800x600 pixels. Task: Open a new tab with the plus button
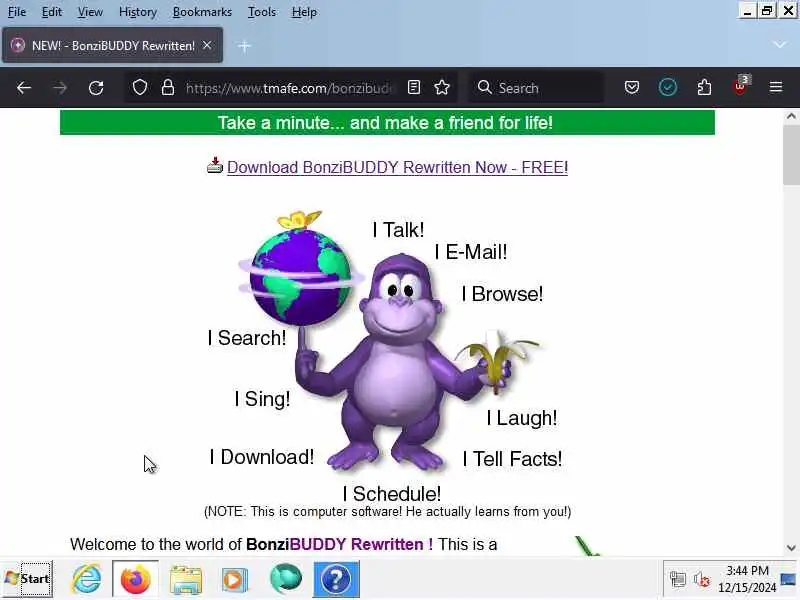244,46
